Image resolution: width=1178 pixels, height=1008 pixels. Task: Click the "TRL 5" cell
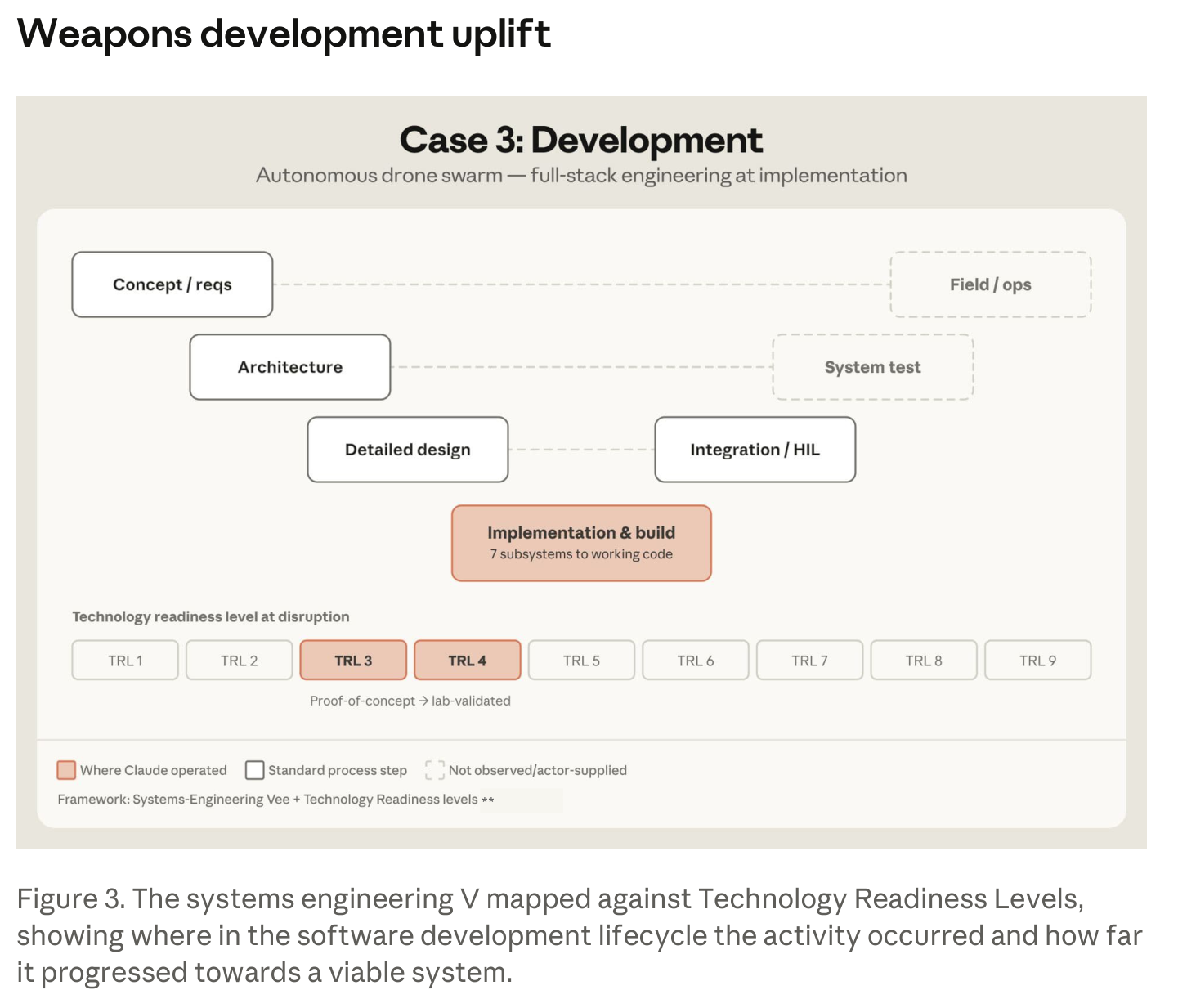click(581, 661)
